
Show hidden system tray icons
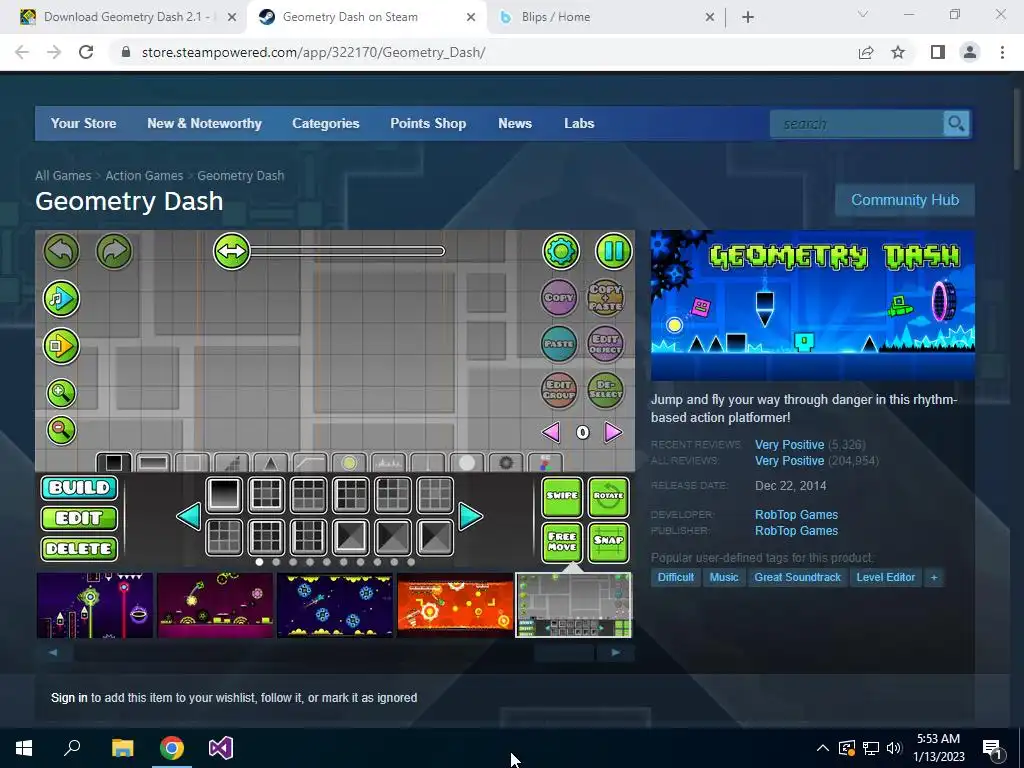point(823,748)
